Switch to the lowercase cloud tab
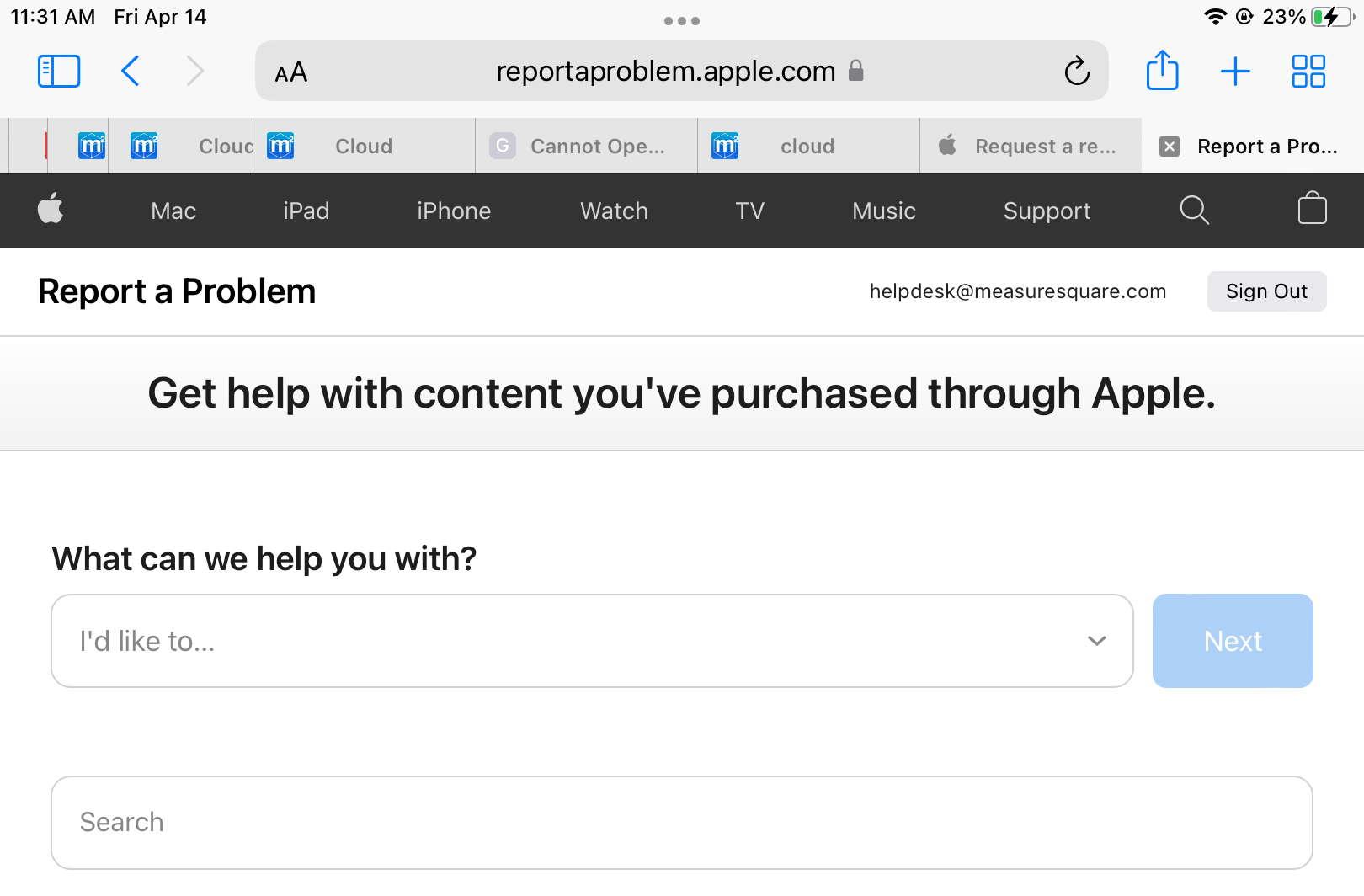 click(809, 147)
